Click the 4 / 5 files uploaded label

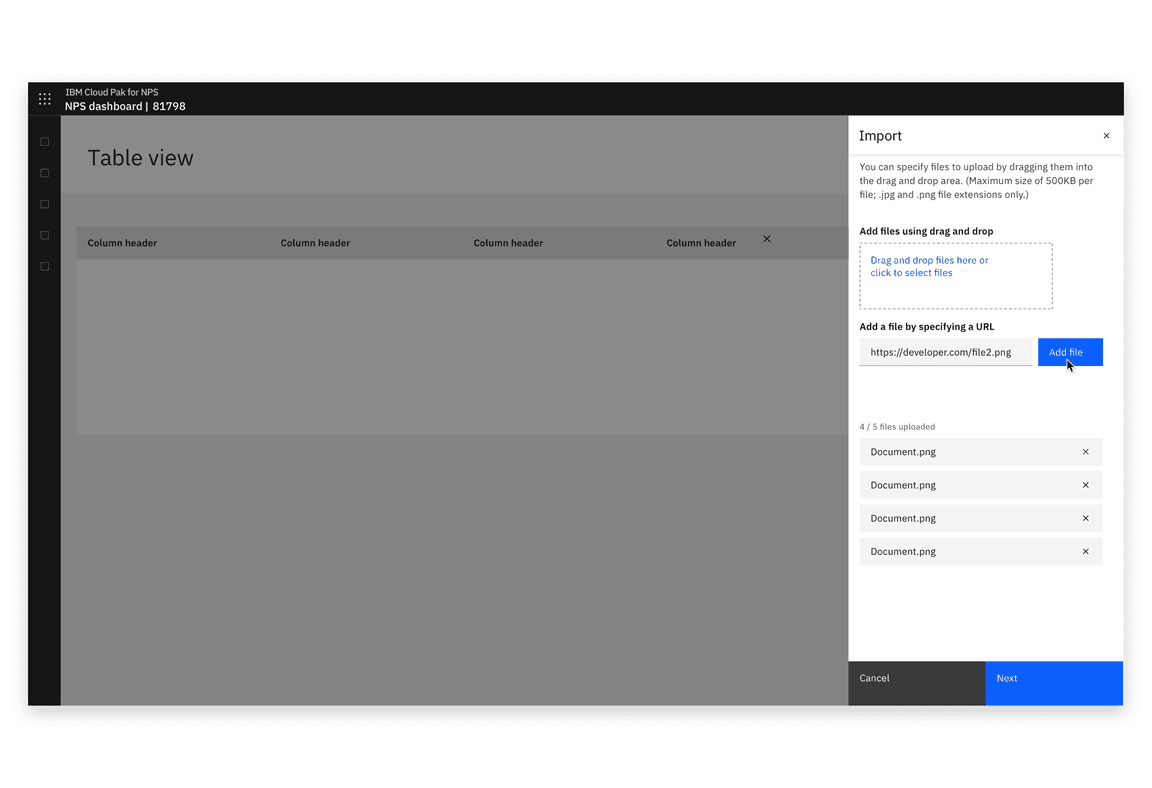pyautogui.click(x=897, y=426)
